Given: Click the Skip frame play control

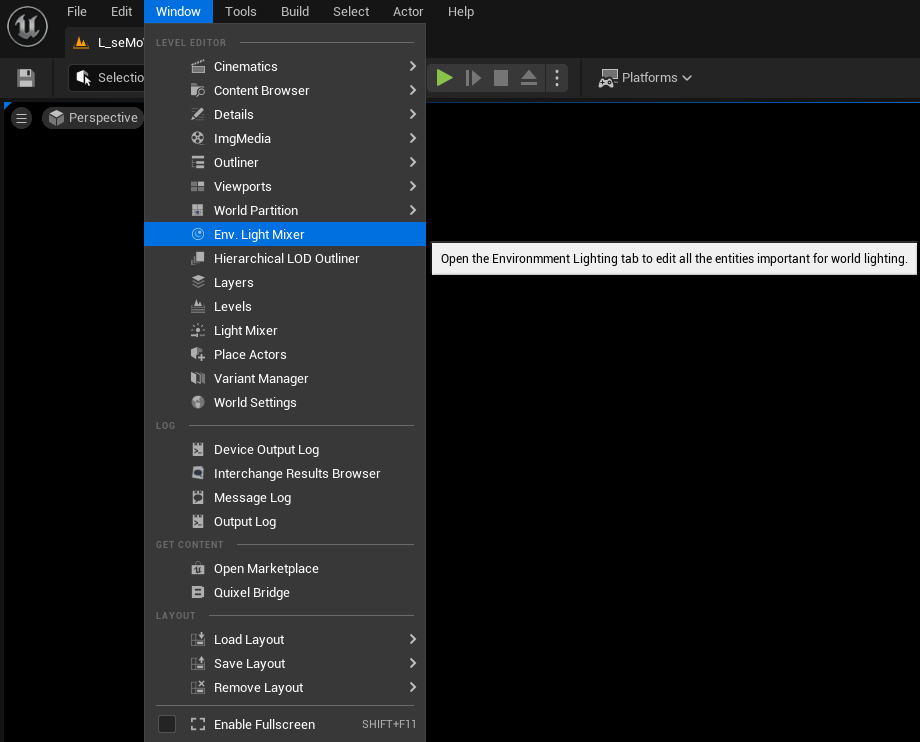Looking at the screenshot, I should coord(473,77).
